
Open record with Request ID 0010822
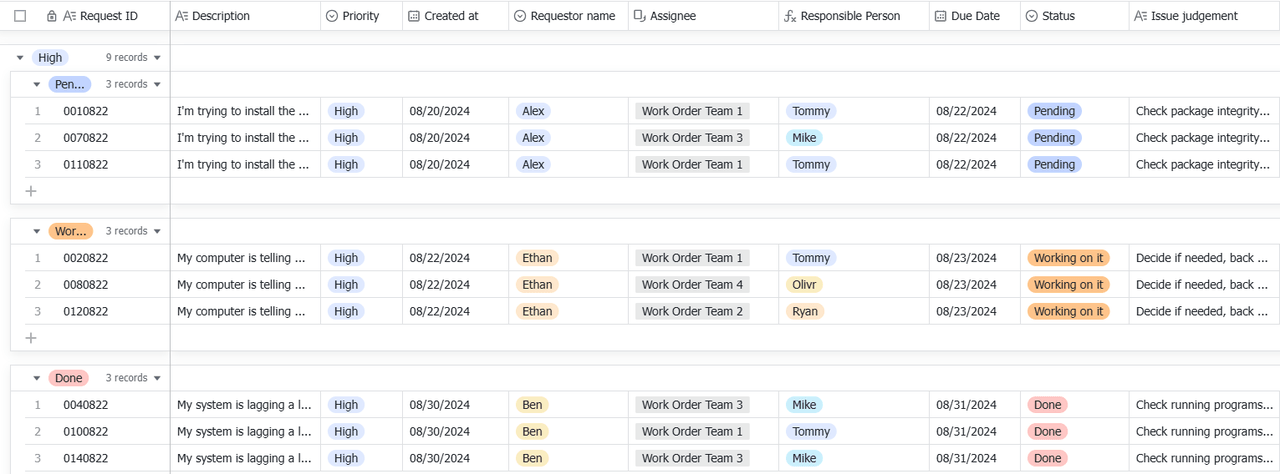tap(86, 111)
